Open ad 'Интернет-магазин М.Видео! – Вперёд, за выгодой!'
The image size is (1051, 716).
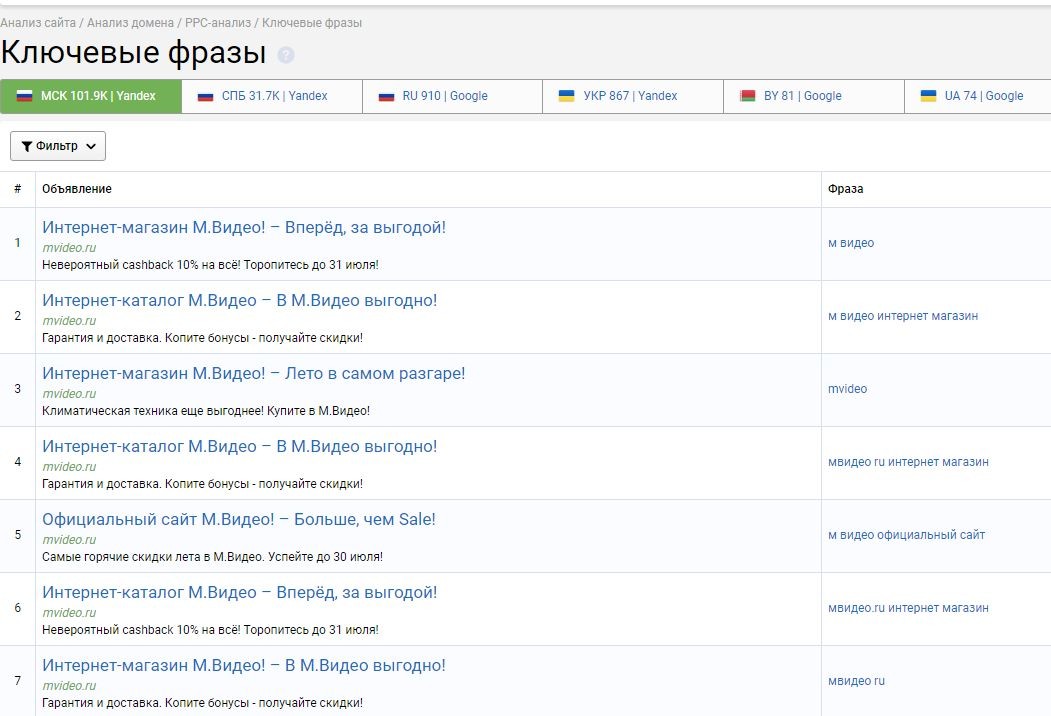click(244, 227)
